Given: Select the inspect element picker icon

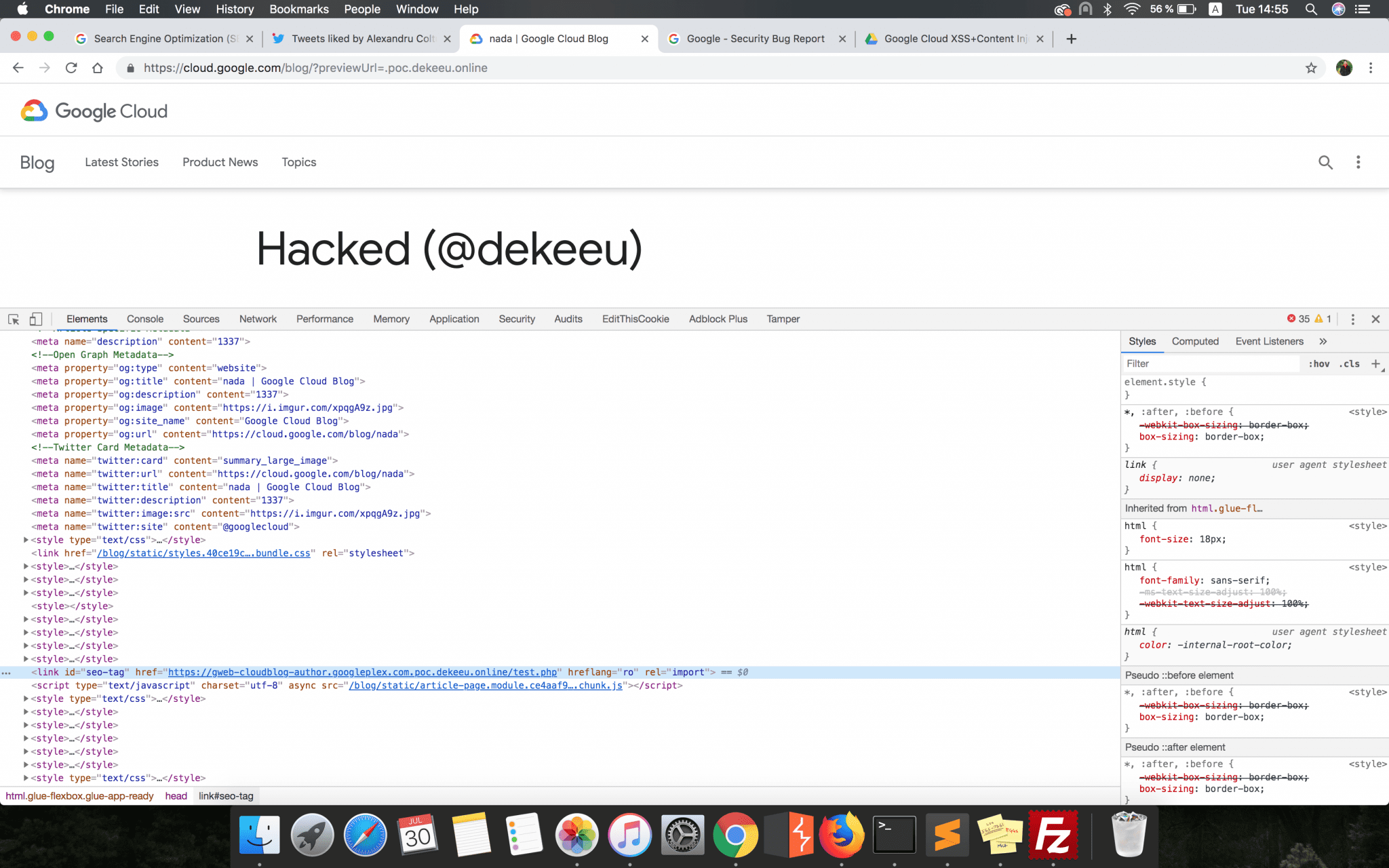Looking at the screenshot, I should click(14, 319).
